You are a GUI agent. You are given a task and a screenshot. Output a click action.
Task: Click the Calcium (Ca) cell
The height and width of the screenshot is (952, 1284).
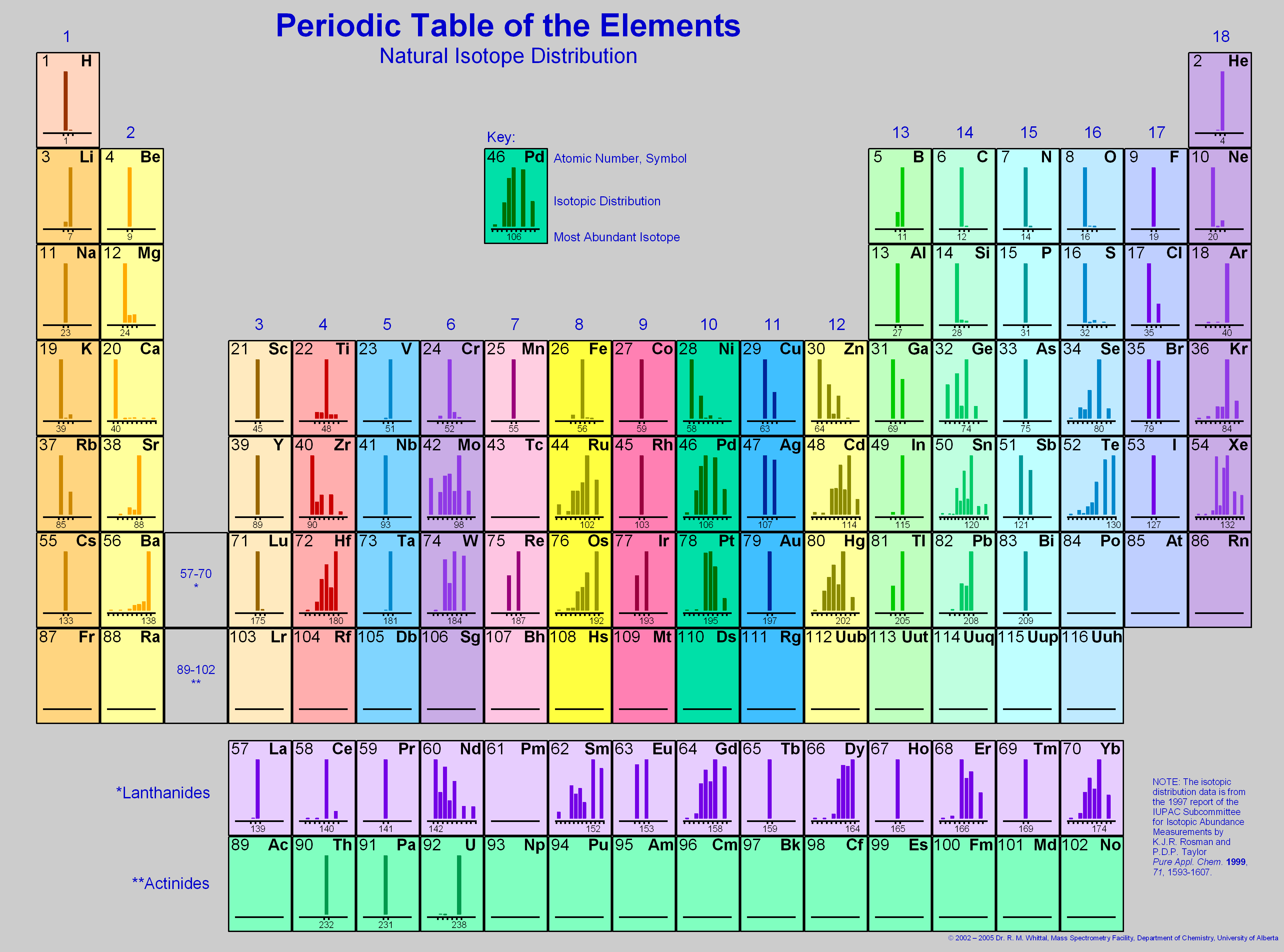pos(132,388)
